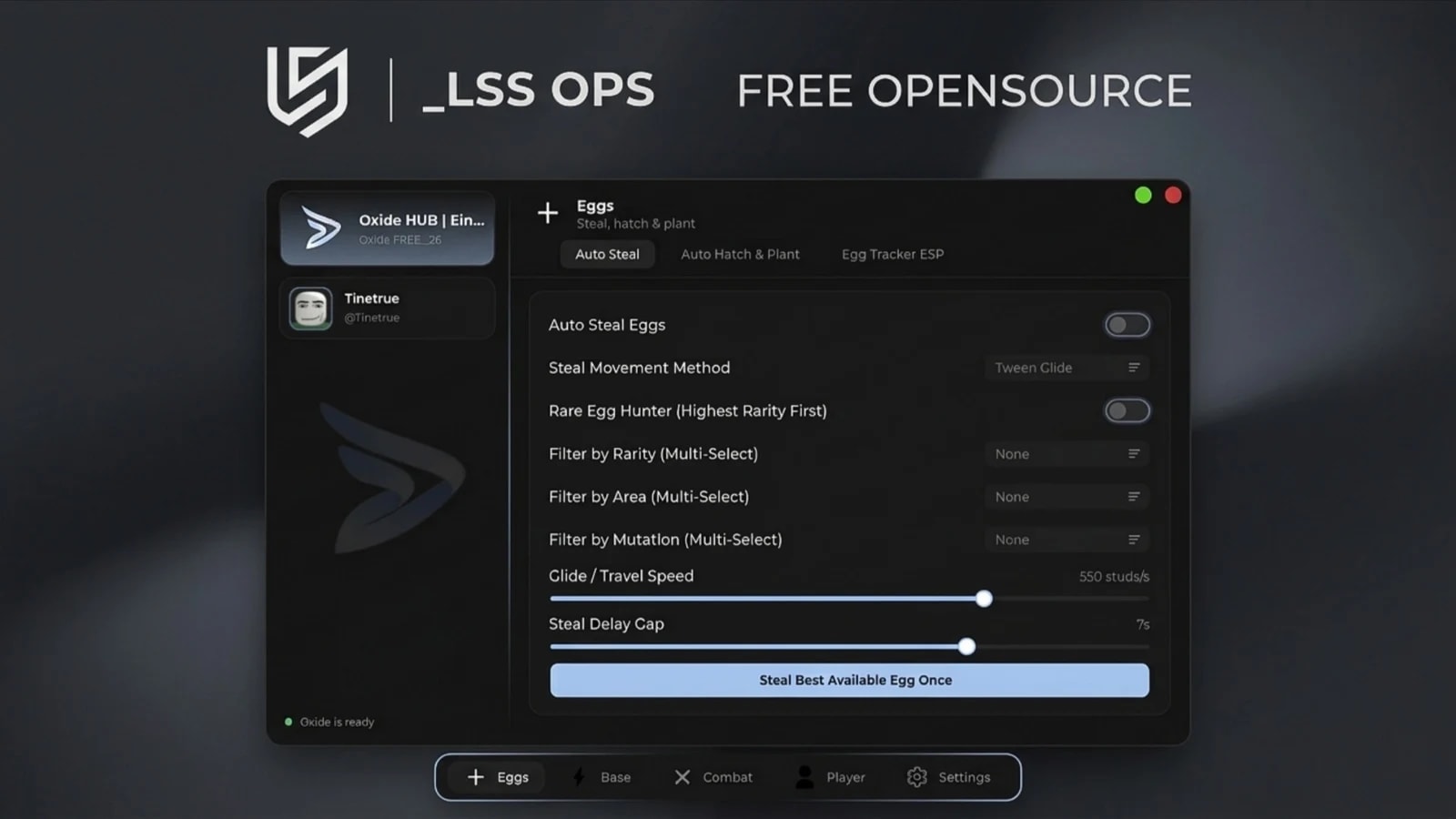The width and height of the screenshot is (1456, 819).
Task: Click Filter by Rarity (Multi-Select) label
Action: 653,453
